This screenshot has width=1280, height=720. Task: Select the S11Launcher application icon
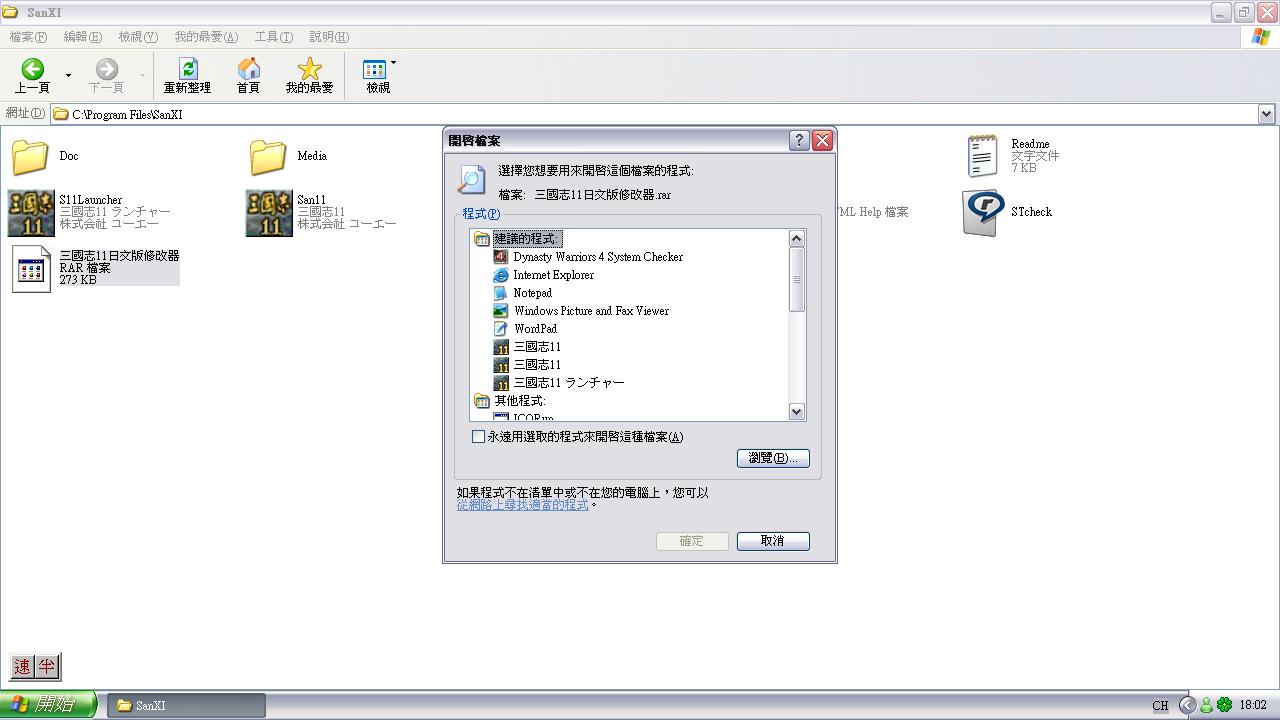[x=31, y=213]
